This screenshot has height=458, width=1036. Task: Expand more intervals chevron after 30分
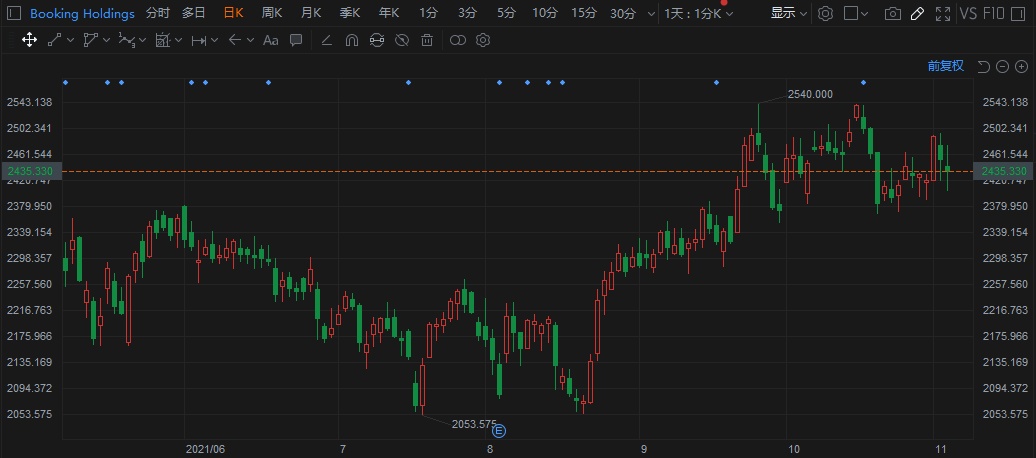coord(651,13)
